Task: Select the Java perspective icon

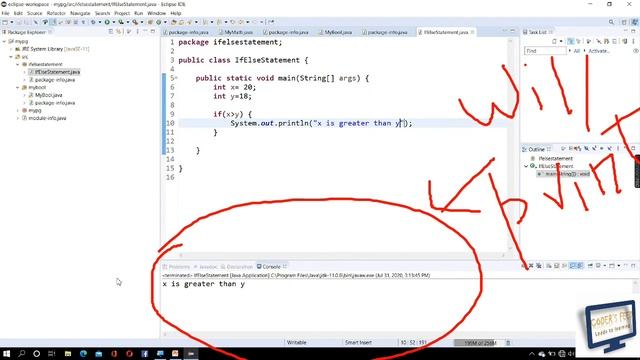Action: tap(635, 22)
